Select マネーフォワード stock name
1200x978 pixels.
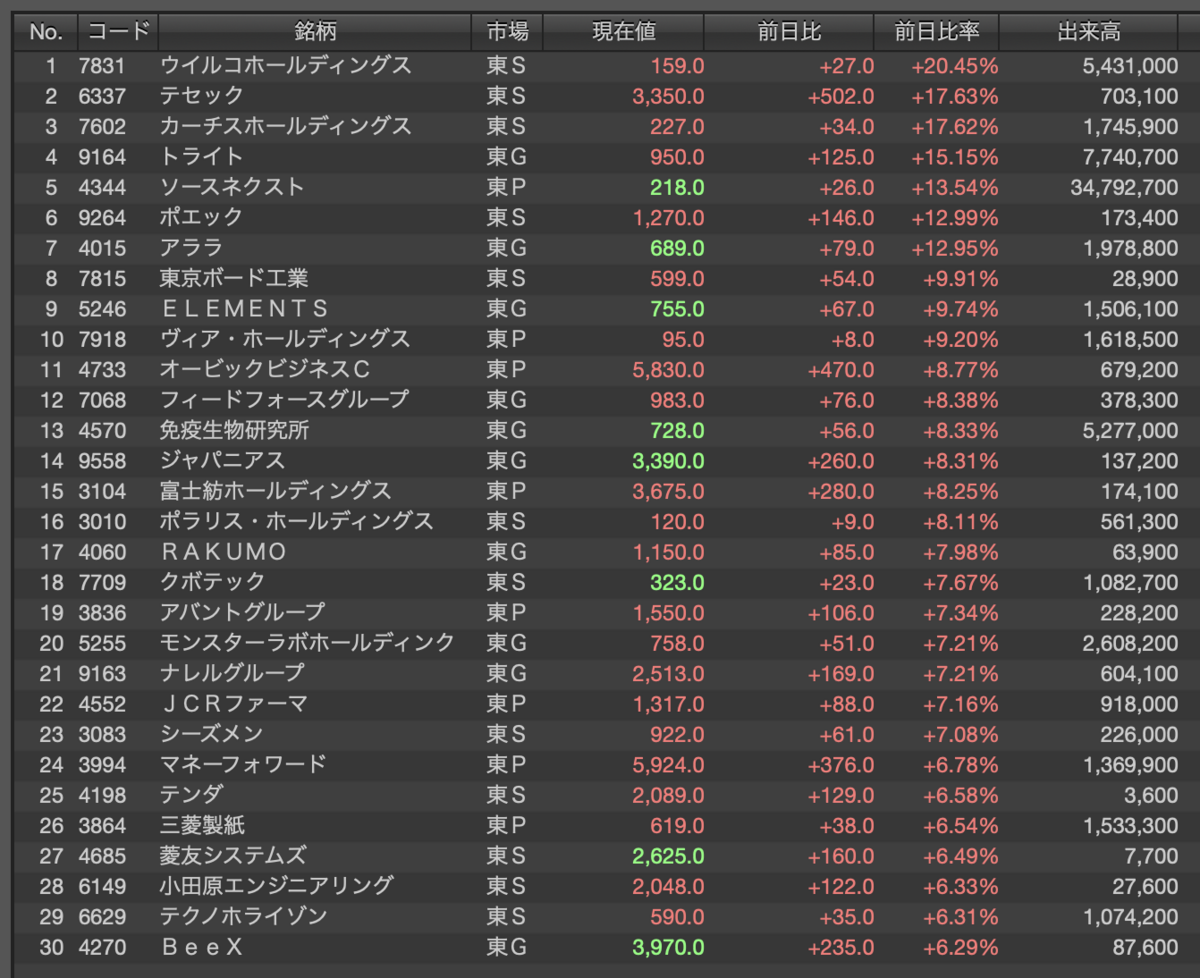click(243, 764)
